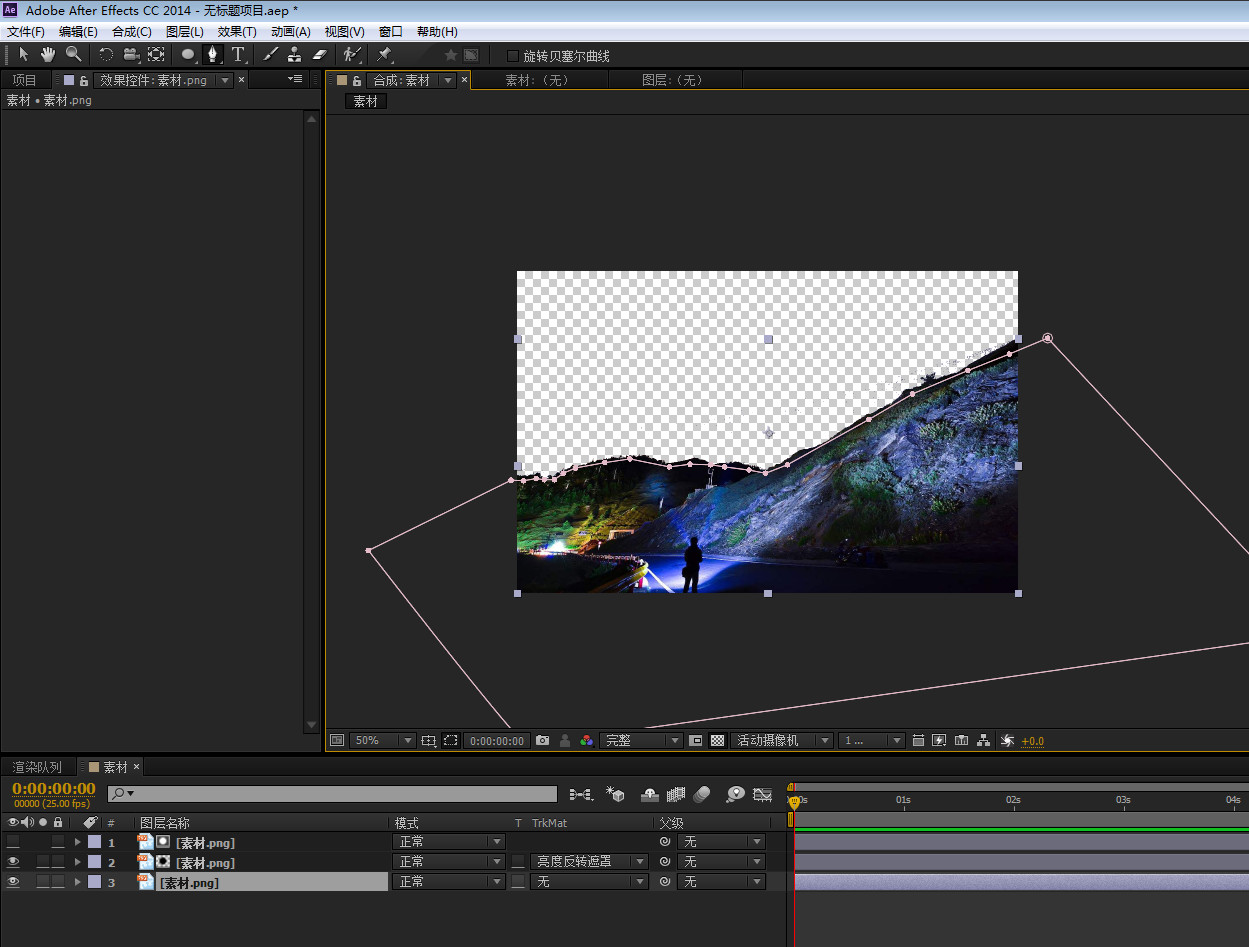Toggle the transparency grid button
The width and height of the screenshot is (1249, 947).
pos(717,740)
